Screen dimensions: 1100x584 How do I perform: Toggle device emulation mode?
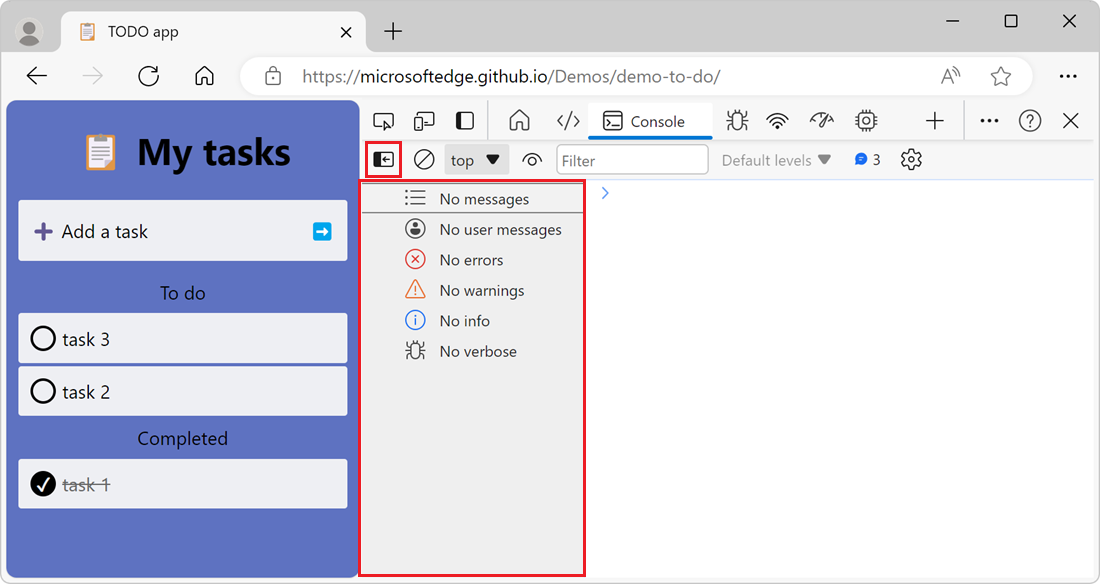tap(423, 120)
